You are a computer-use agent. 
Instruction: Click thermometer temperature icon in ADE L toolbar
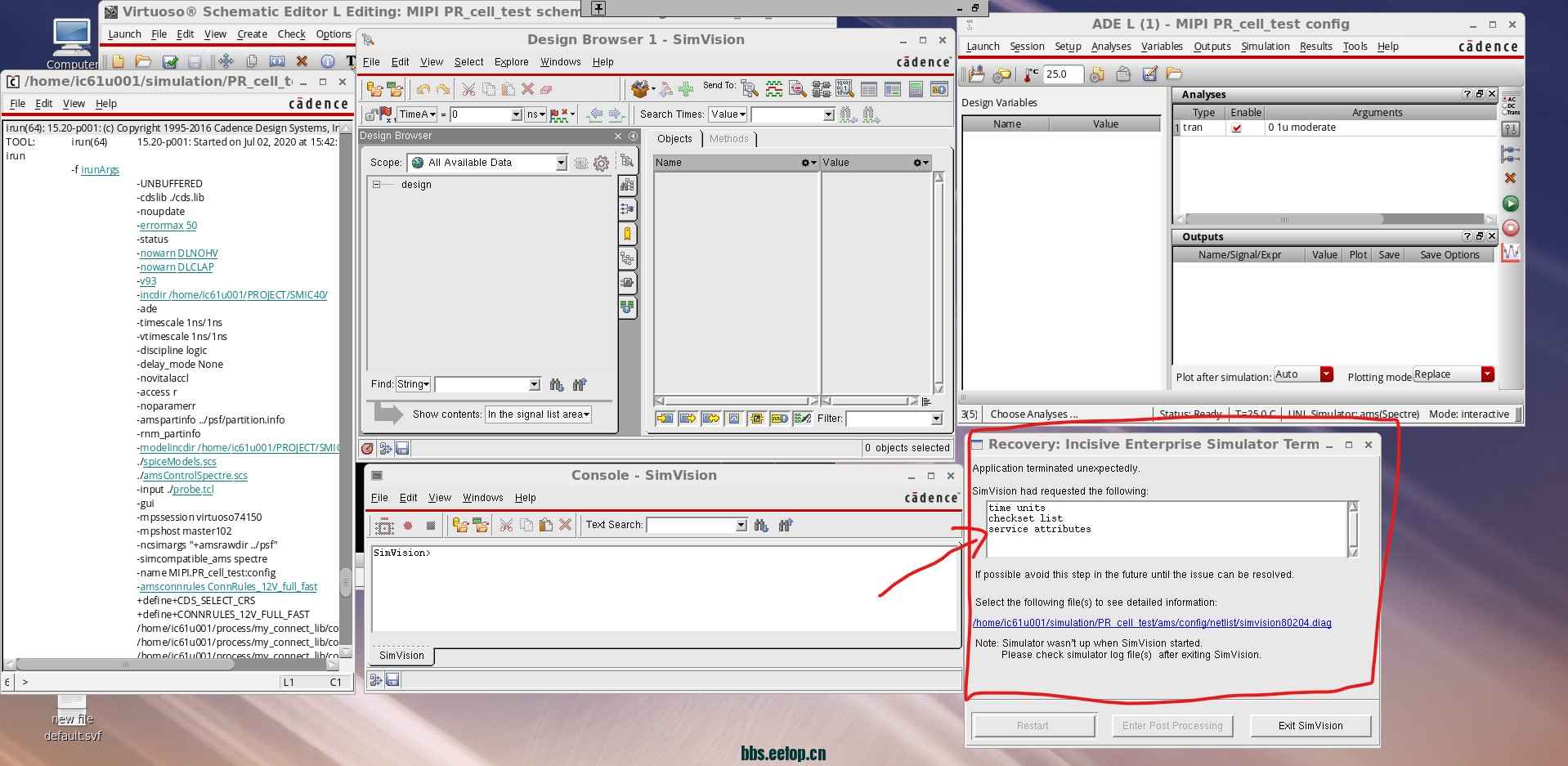1031,74
